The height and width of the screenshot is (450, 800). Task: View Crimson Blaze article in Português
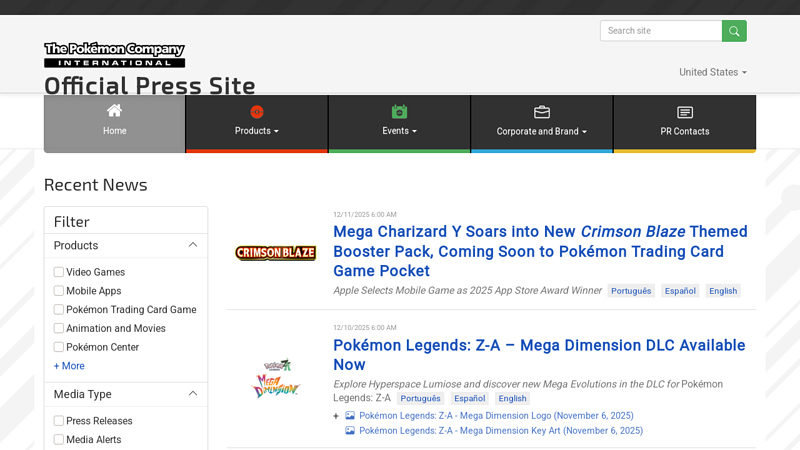coord(631,291)
